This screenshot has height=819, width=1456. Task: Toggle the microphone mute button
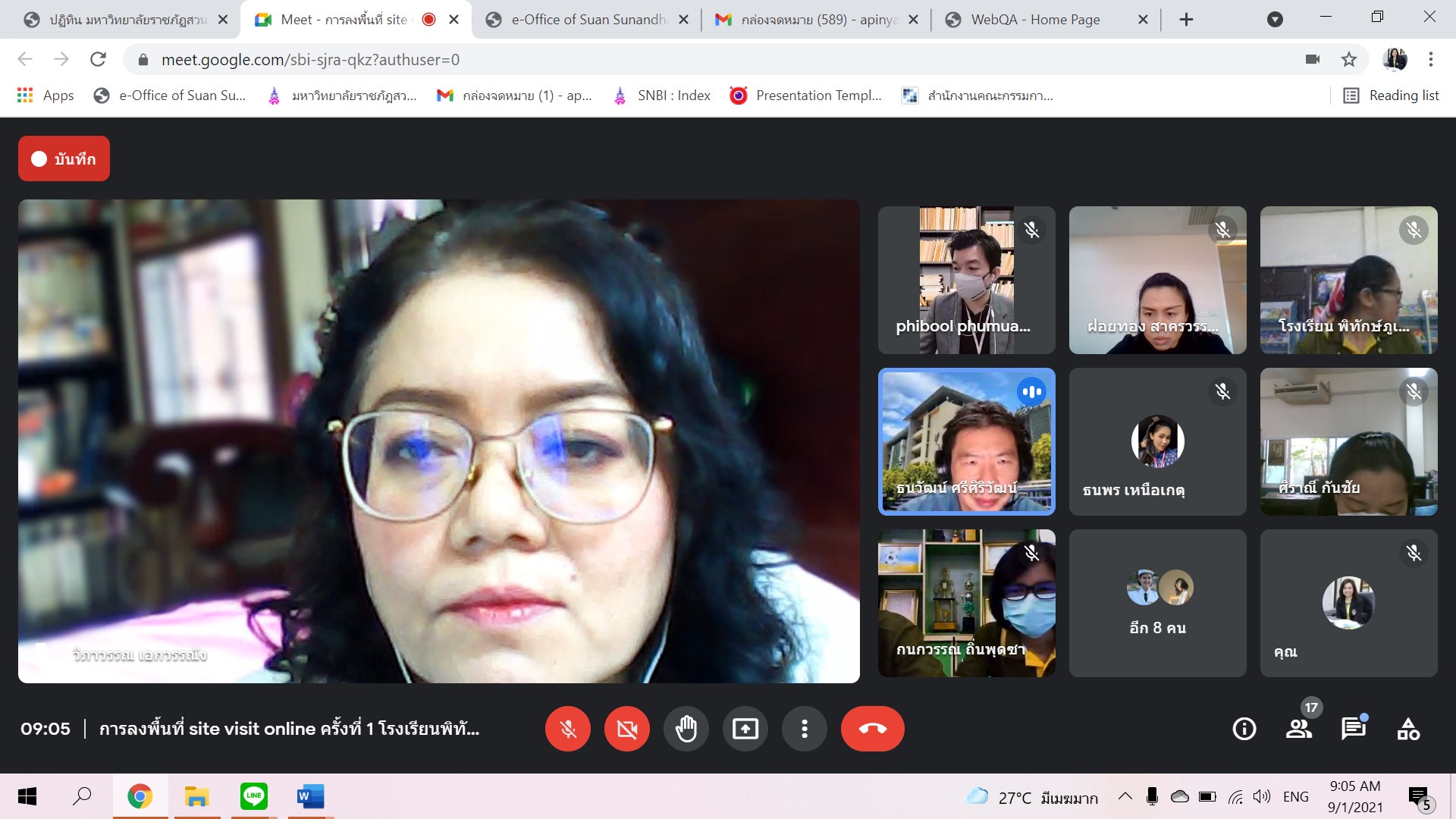567,729
